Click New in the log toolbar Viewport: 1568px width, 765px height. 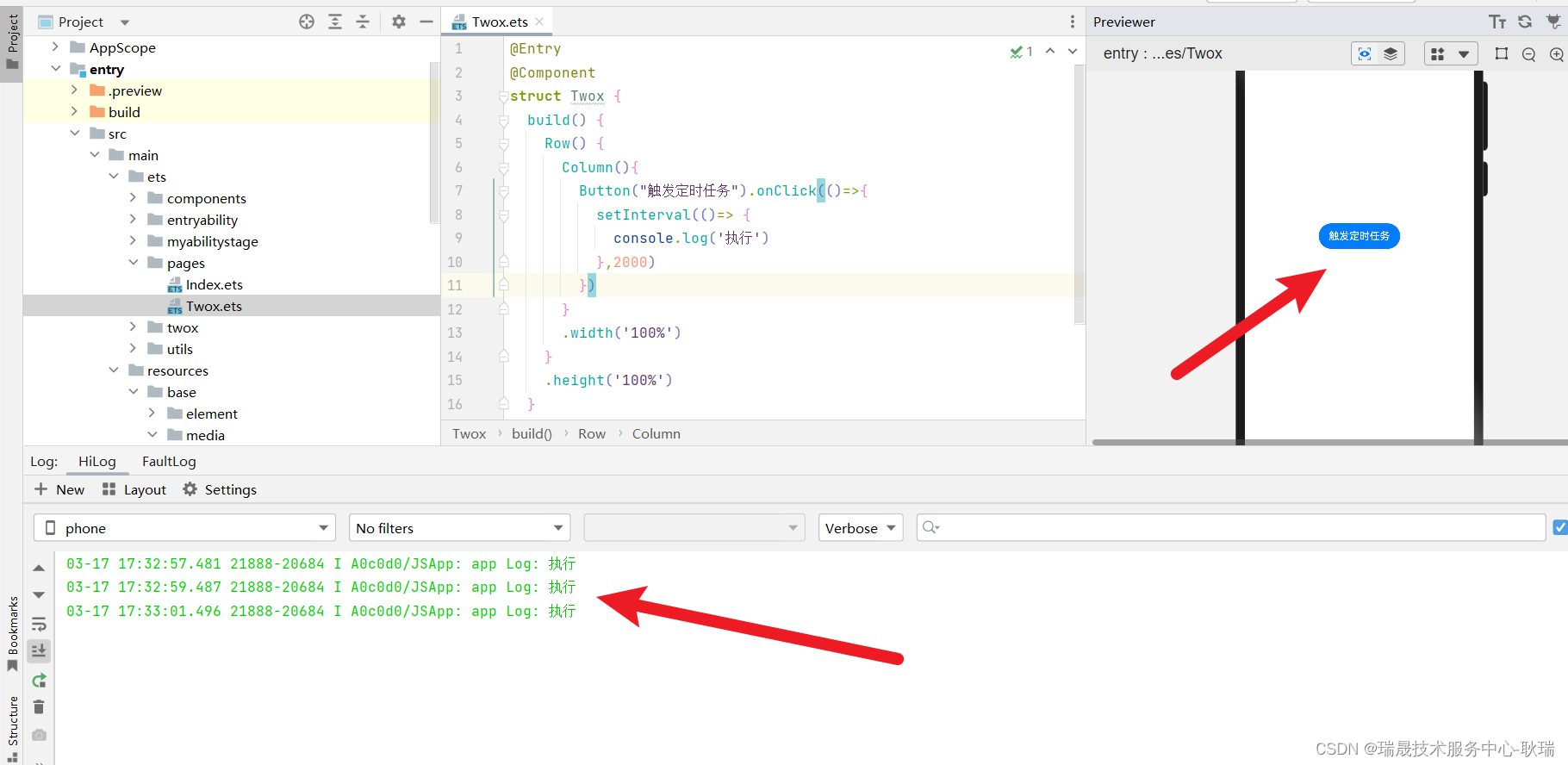pyautogui.click(x=59, y=489)
